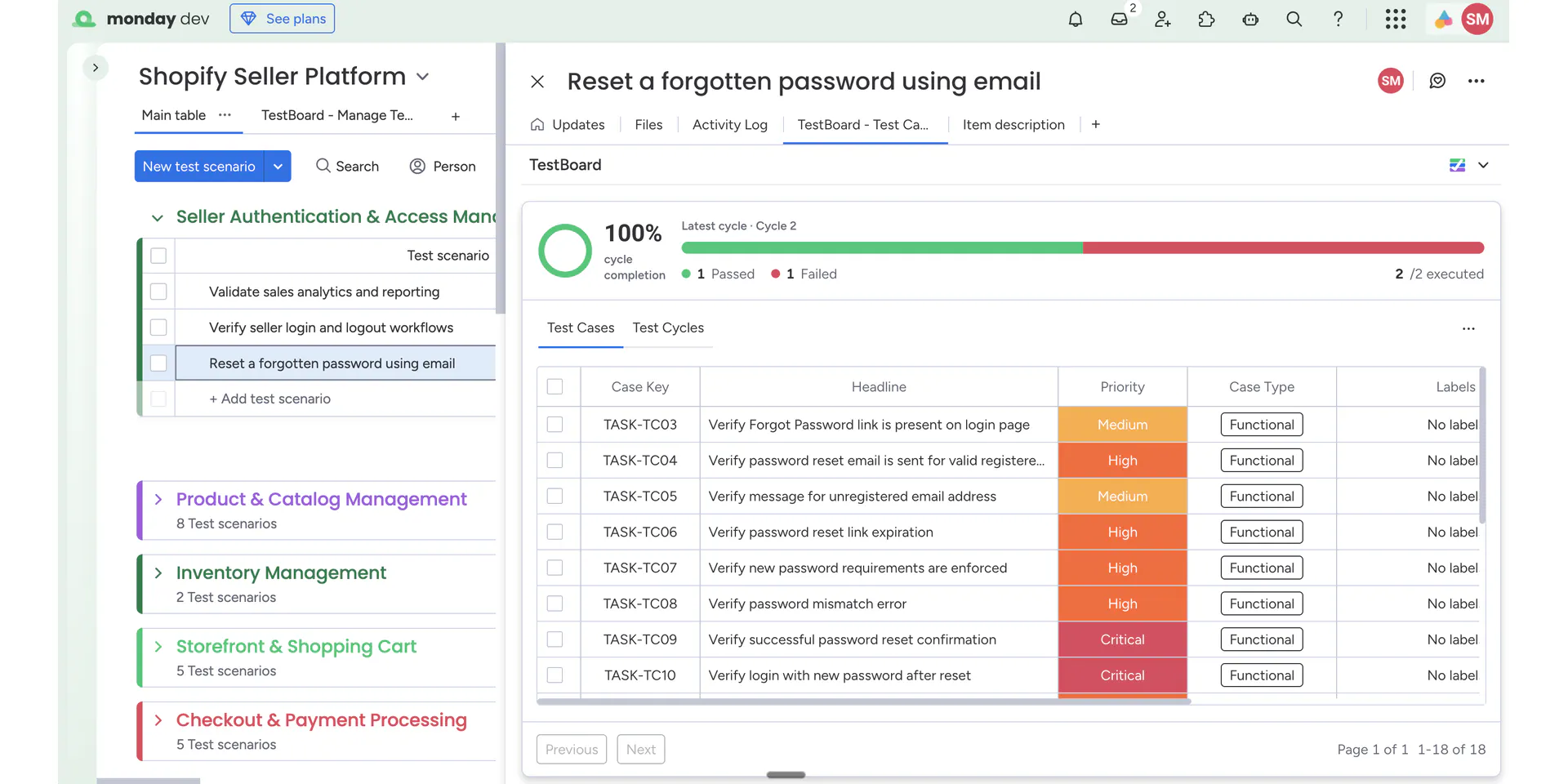Viewport: 1568px width, 784px height.
Task: Add a new item view with plus
Action: click(x=1096, y=124)
